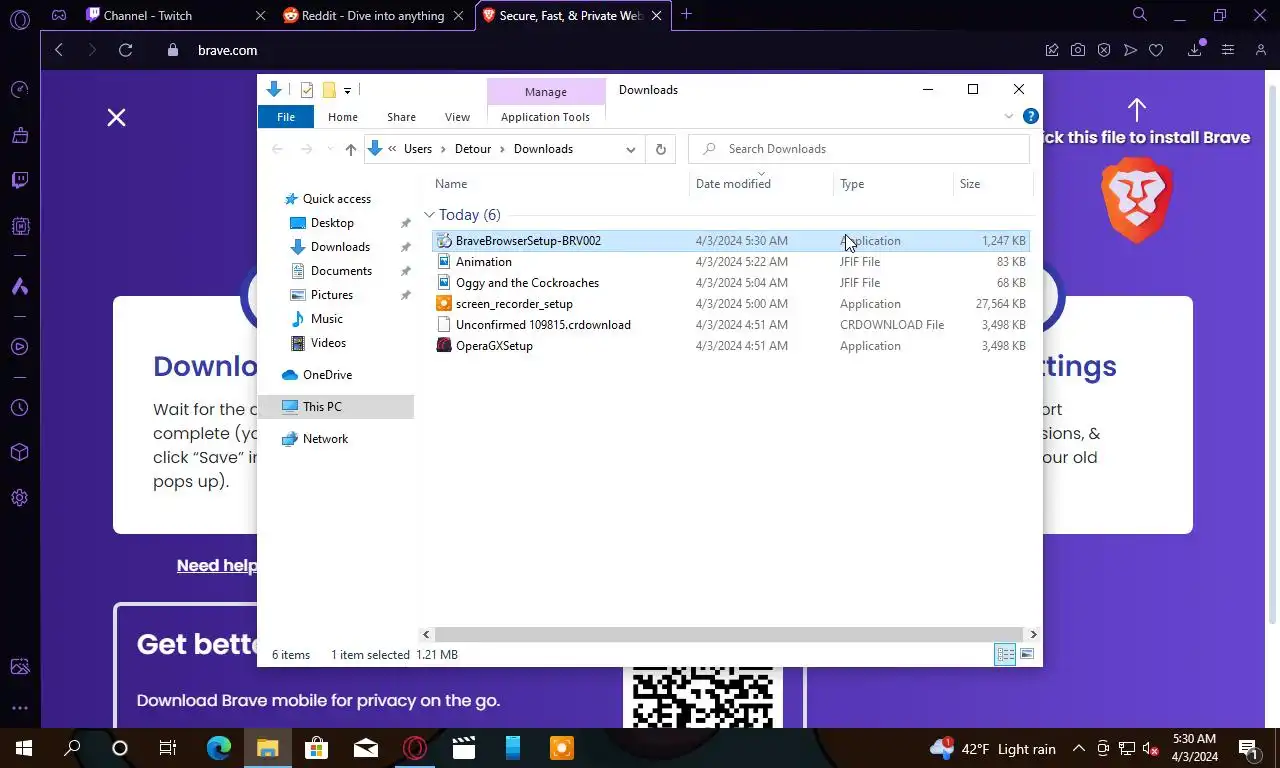Switch to large icons view in Explorer status bar
Image resolution: width=1280 pixels, height=768 pixels.
(1027, 655)
